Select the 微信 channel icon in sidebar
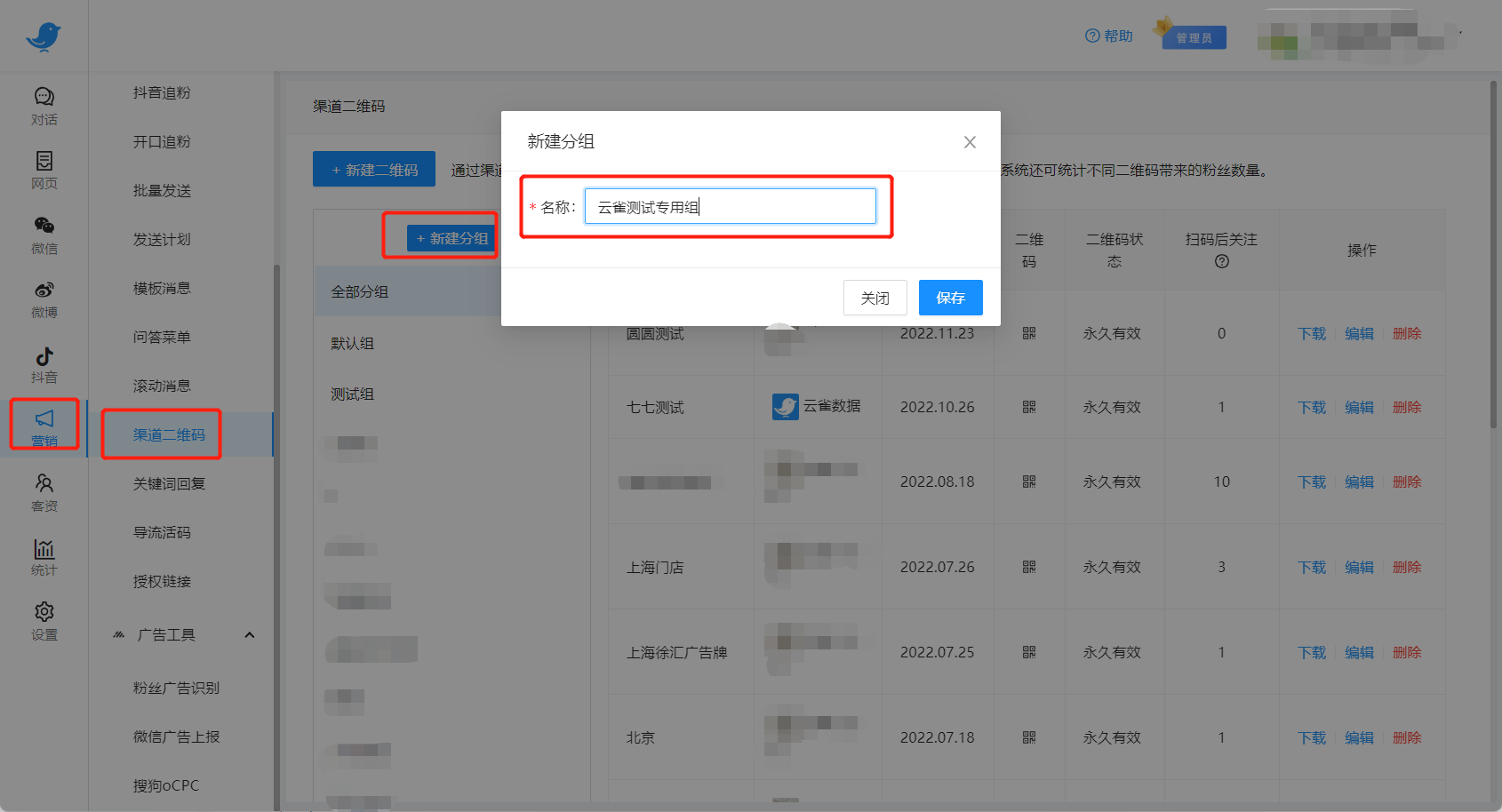Screen dimensions: 1502x812 pyautogui.click(x=44, y=234)
